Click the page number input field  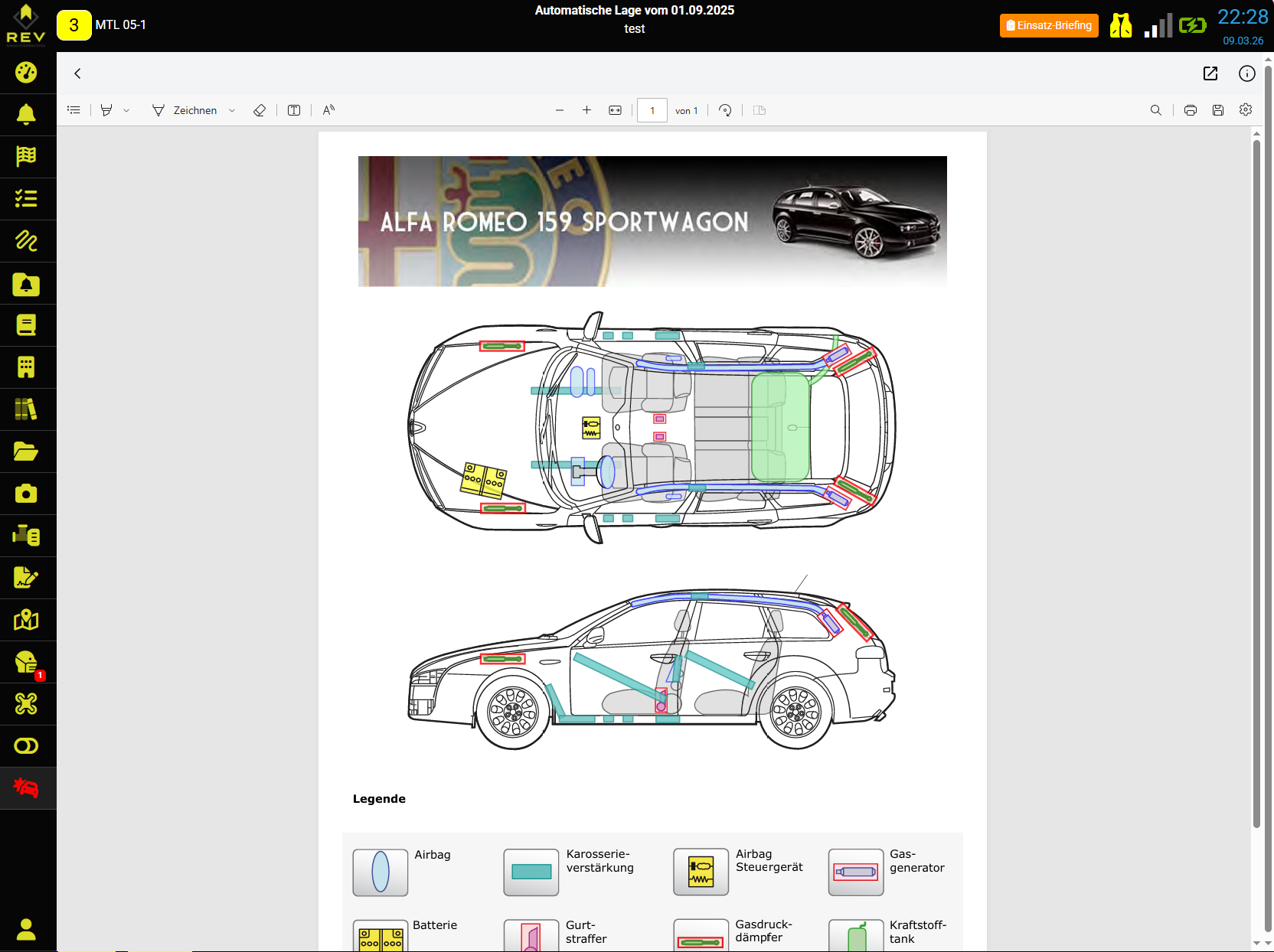click(652, 110)
